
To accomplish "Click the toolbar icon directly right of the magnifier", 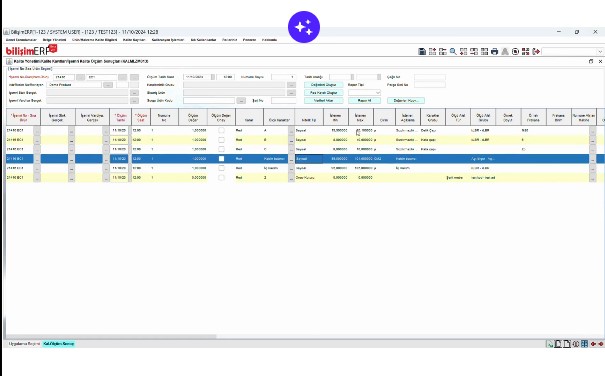I will [463, 51].
